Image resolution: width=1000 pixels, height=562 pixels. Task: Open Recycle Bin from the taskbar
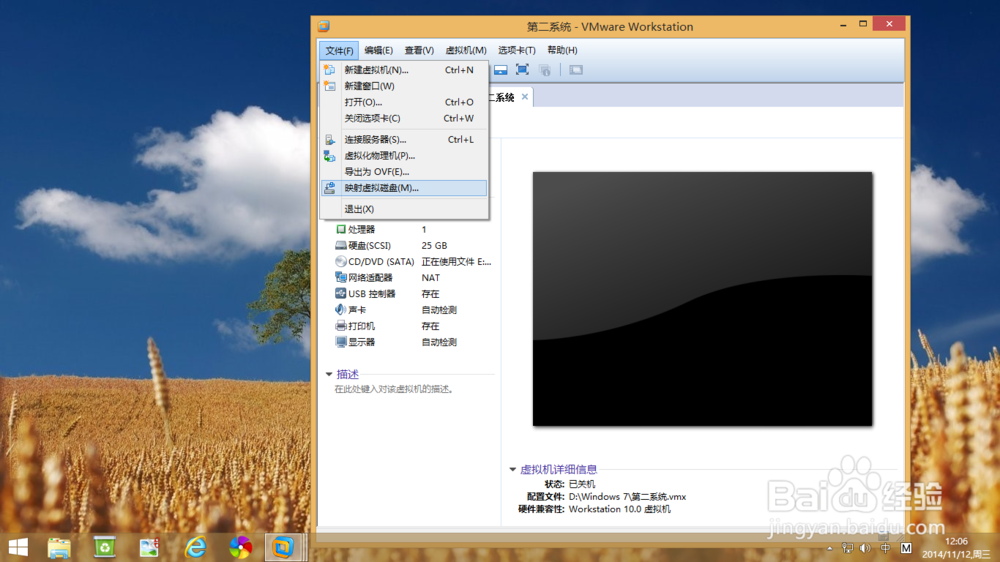coord(105,547)
